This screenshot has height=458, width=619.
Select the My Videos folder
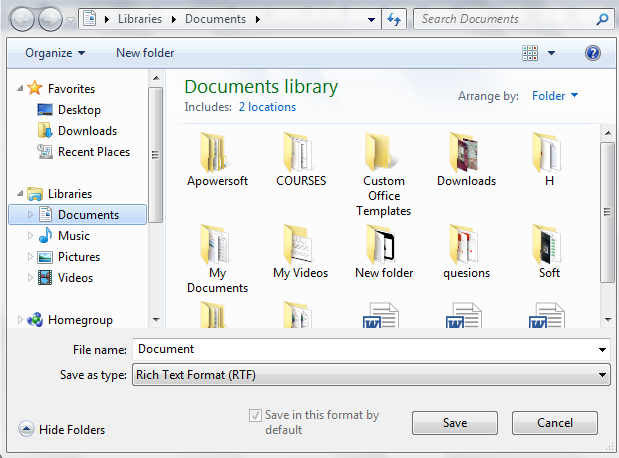click(300, 252)
